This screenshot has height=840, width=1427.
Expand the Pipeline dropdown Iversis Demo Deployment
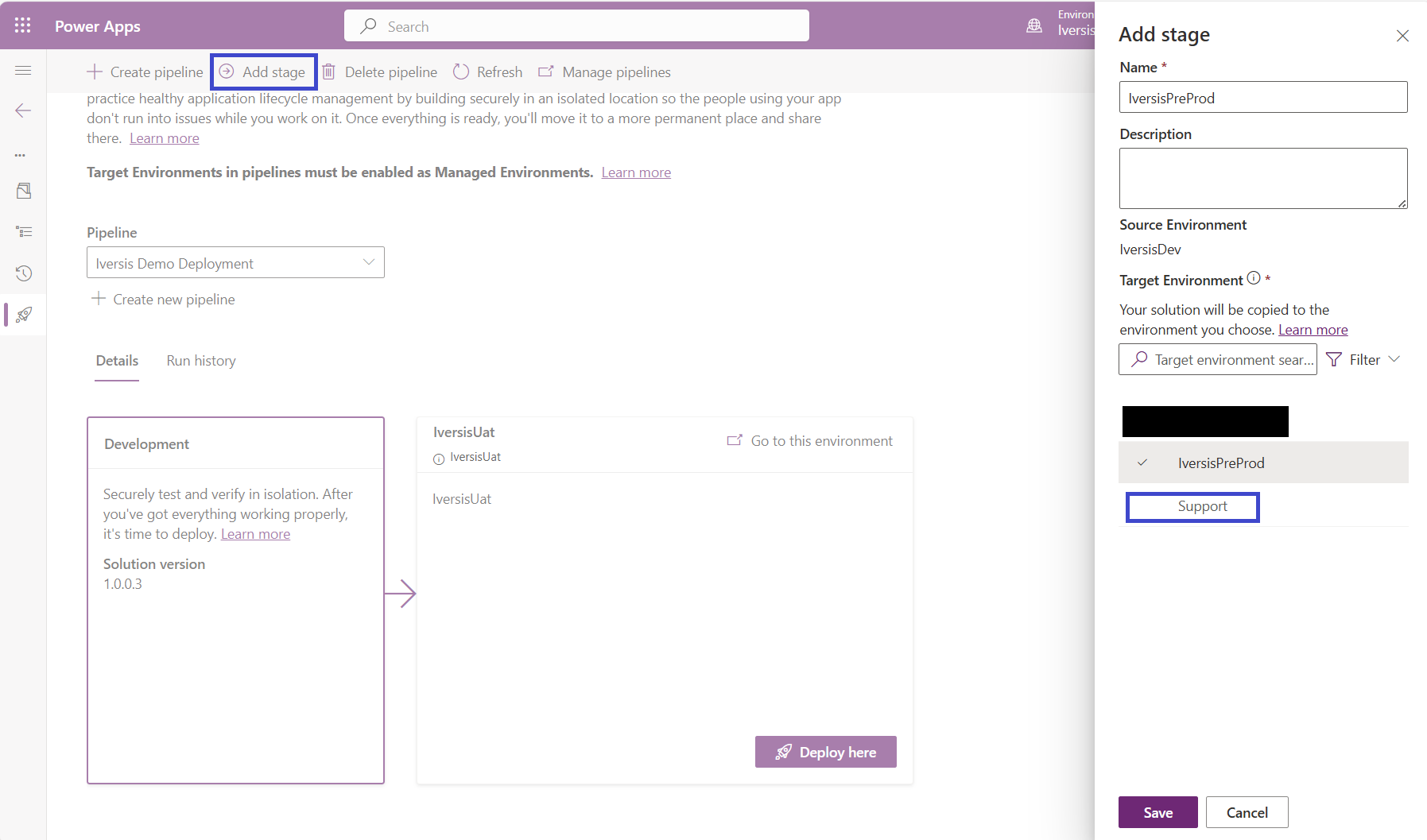tap(235, 262)
